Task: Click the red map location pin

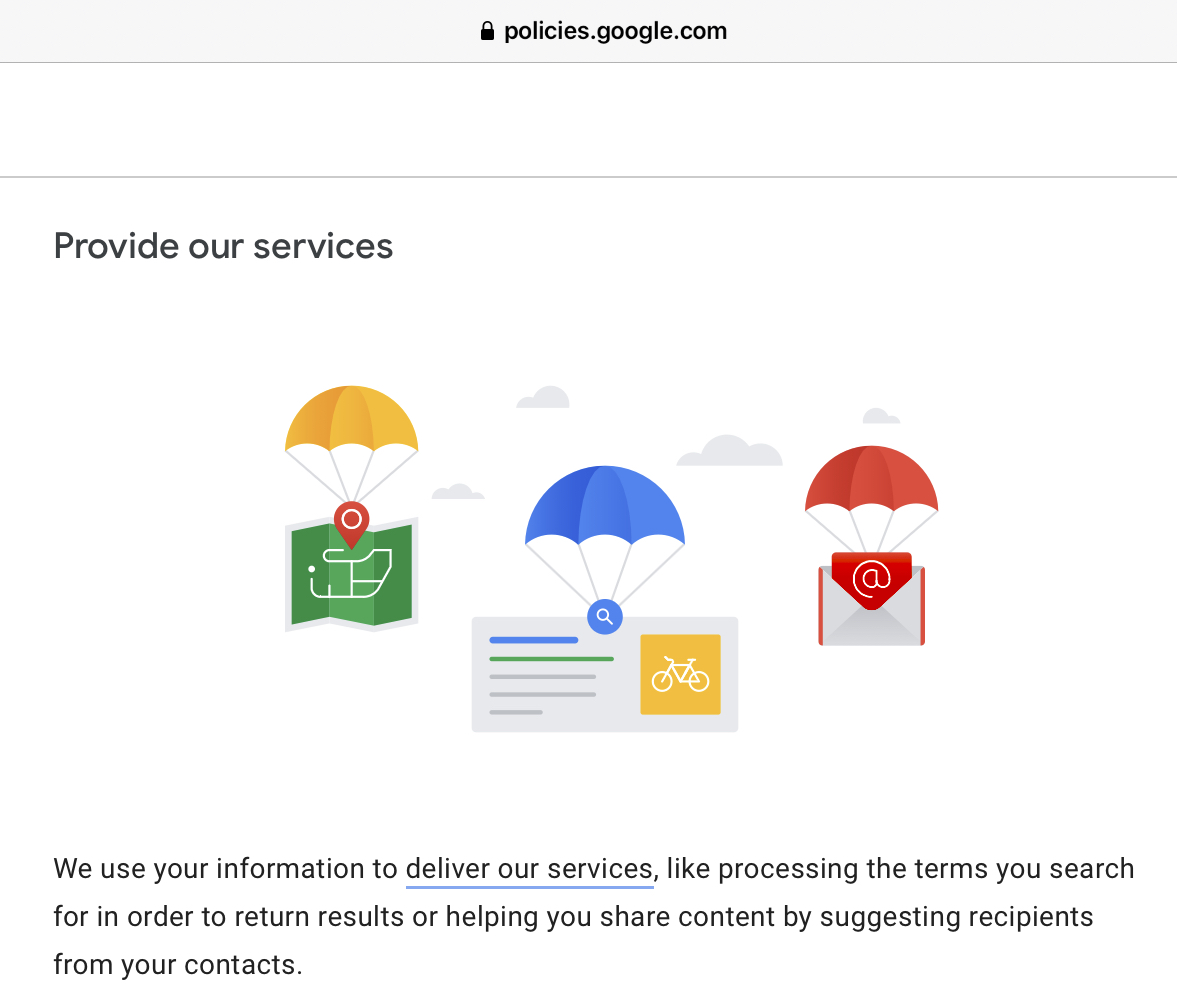Action: (351, 525)
